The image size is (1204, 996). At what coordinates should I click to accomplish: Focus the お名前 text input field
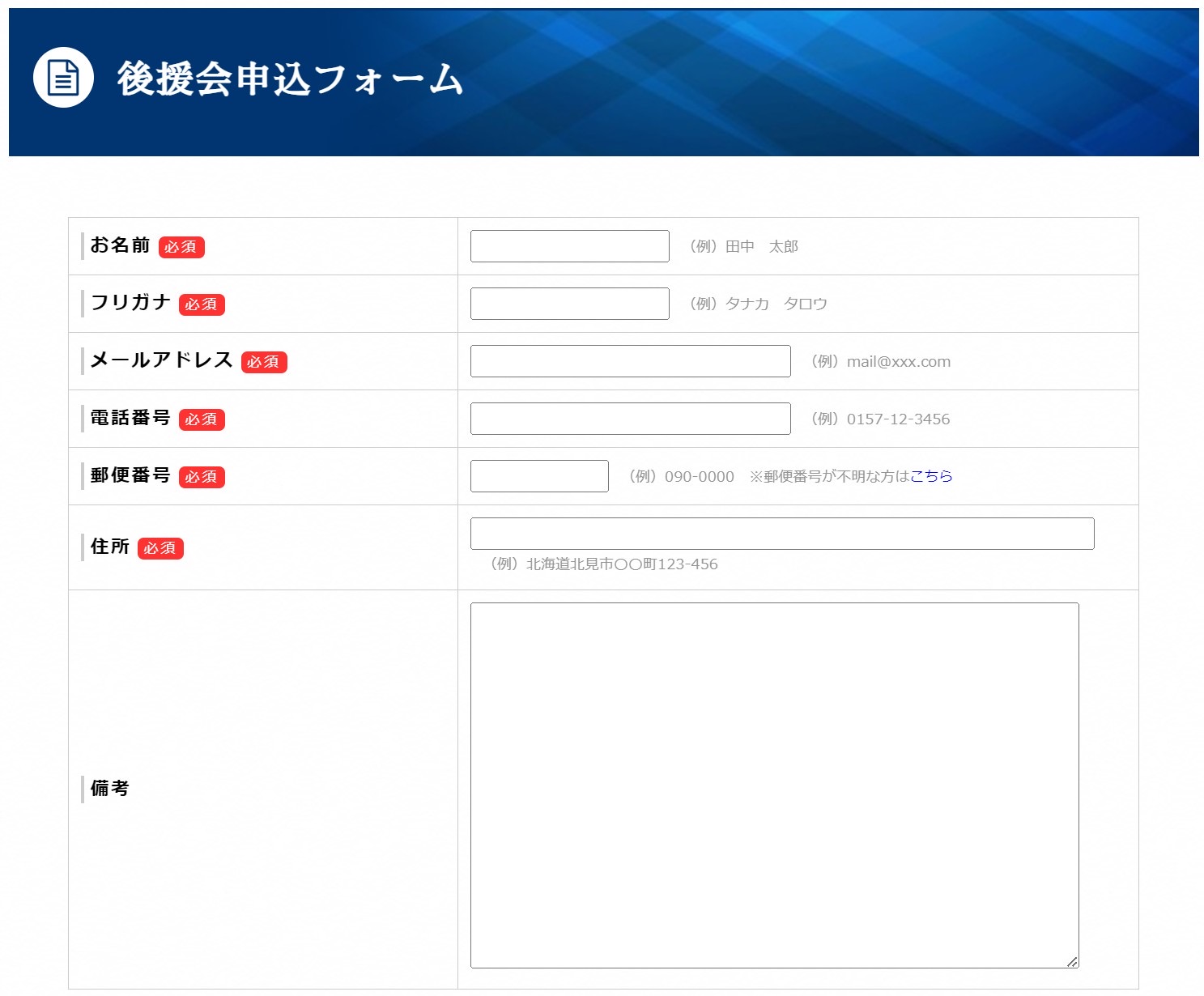pos(569,246)
